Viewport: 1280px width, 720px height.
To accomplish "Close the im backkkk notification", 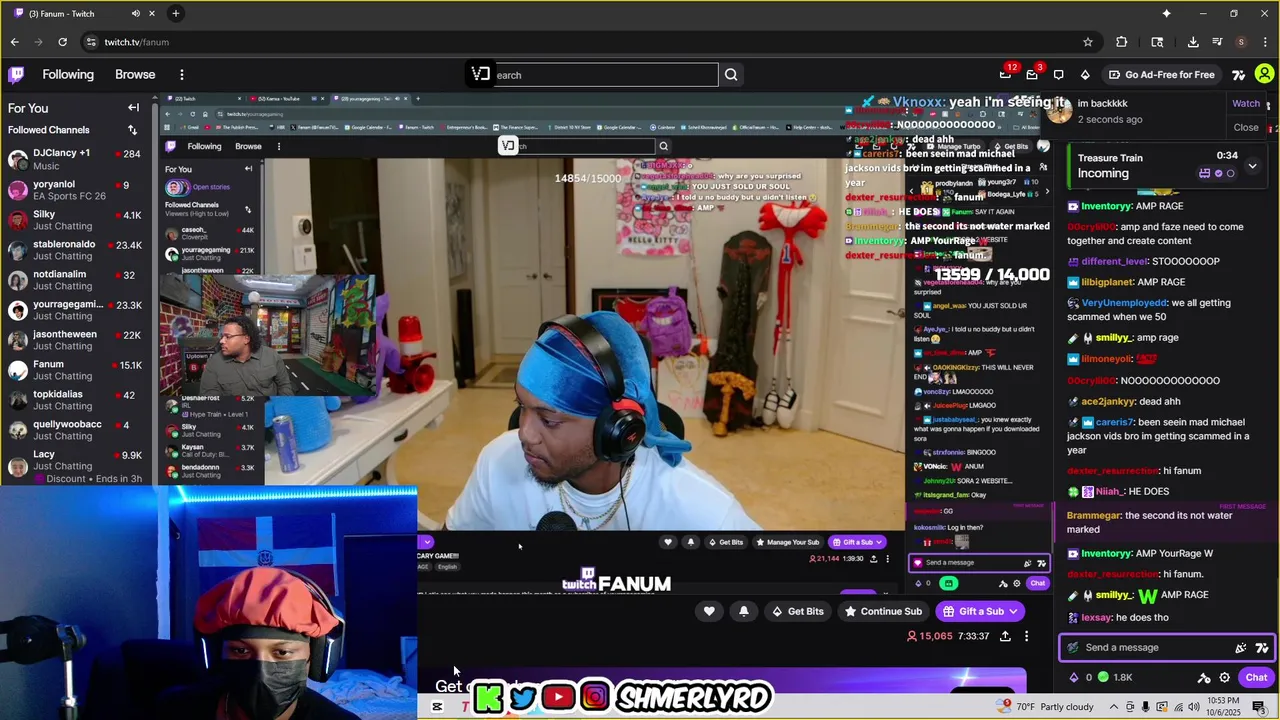I will (1246, 127).
